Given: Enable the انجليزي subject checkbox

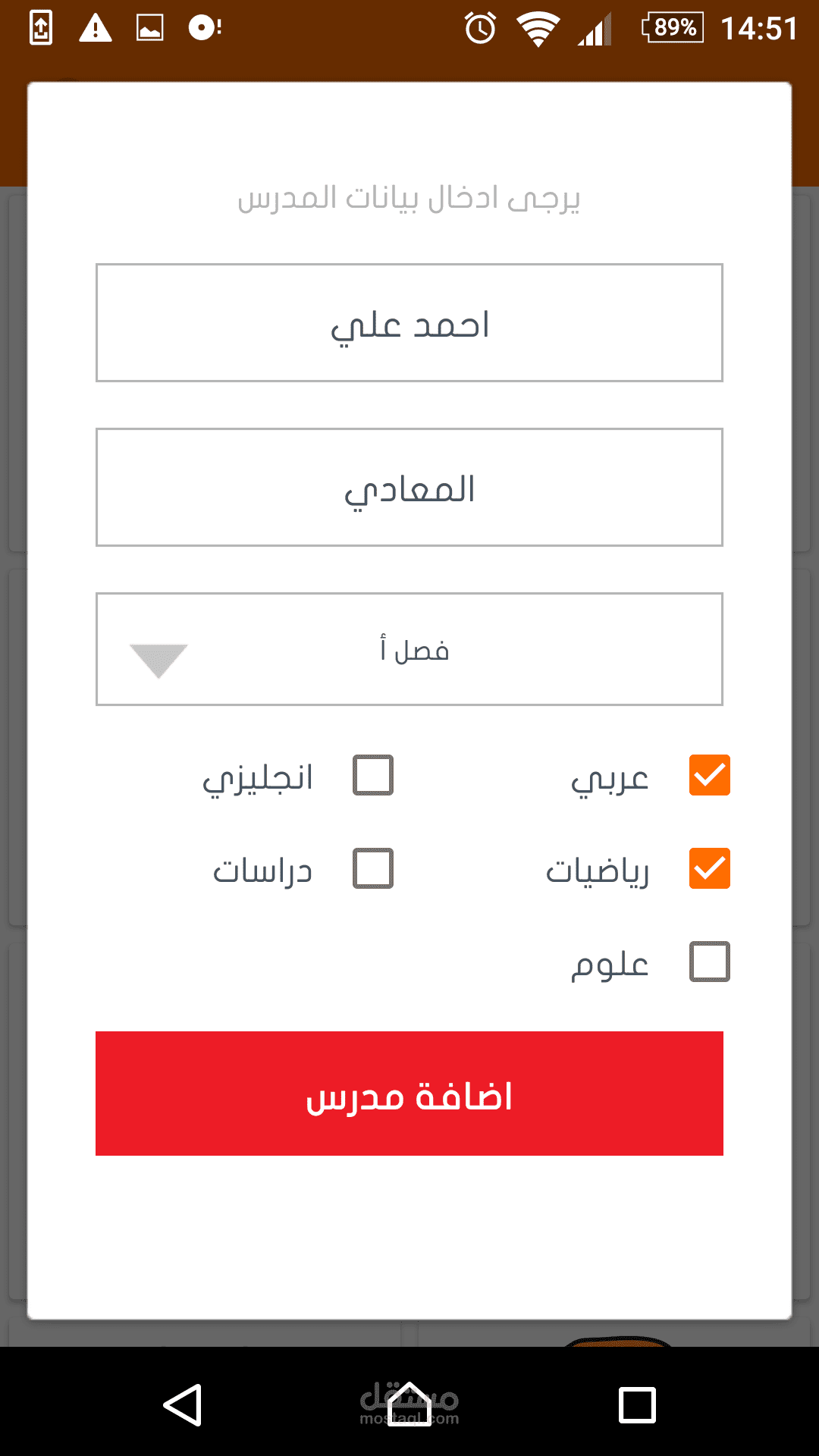Looking at the screenshot, I should (373, 775).
